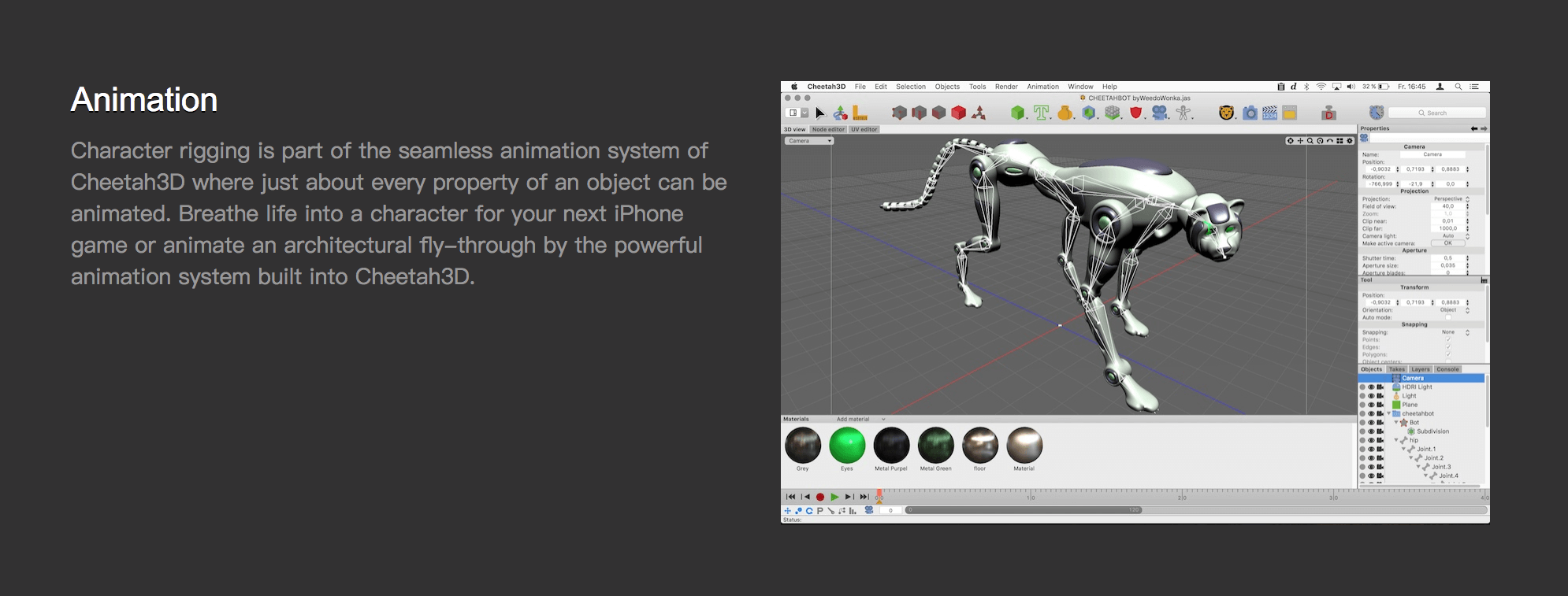Toggle visibility eye for cheetahbot

pyautogui.click(x=1371, y=413)
